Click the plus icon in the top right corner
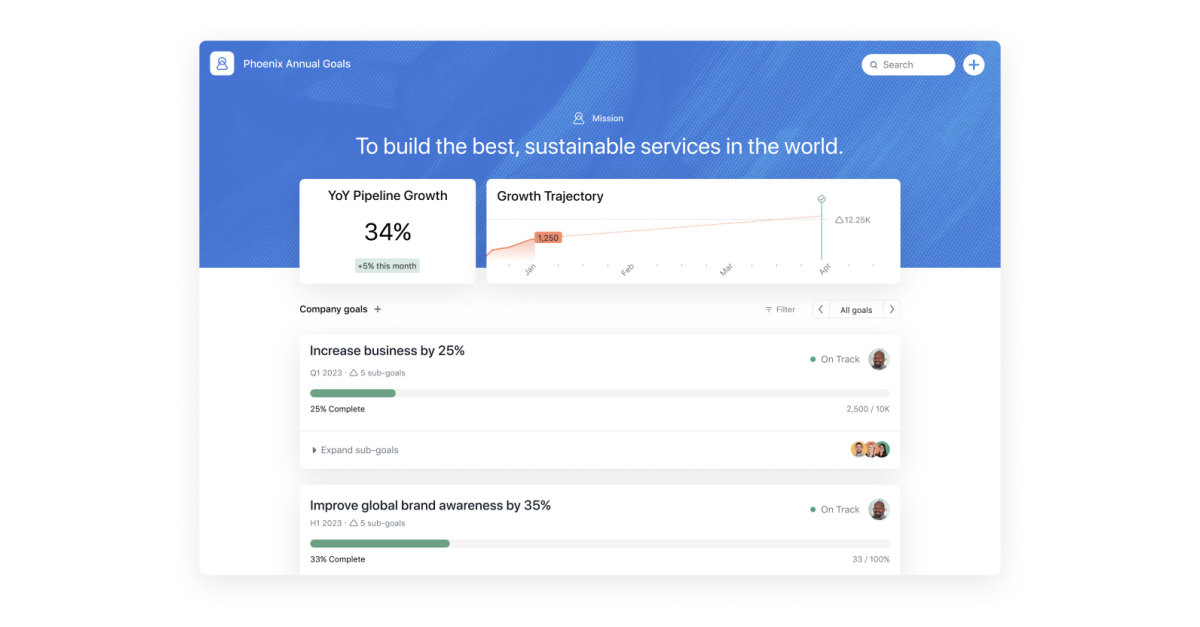 (x=973, y=64)
